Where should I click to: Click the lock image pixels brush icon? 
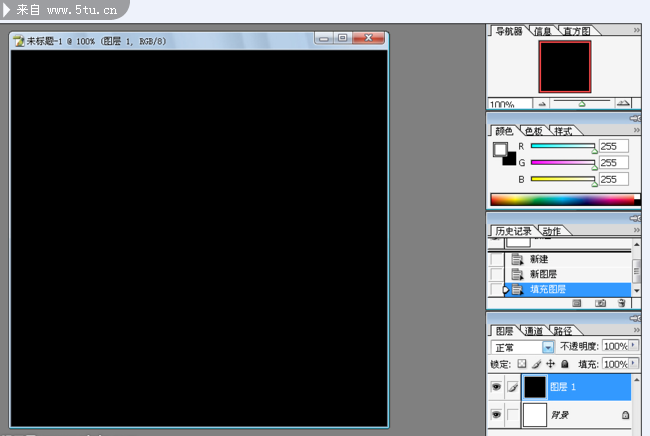click(536, 364)
